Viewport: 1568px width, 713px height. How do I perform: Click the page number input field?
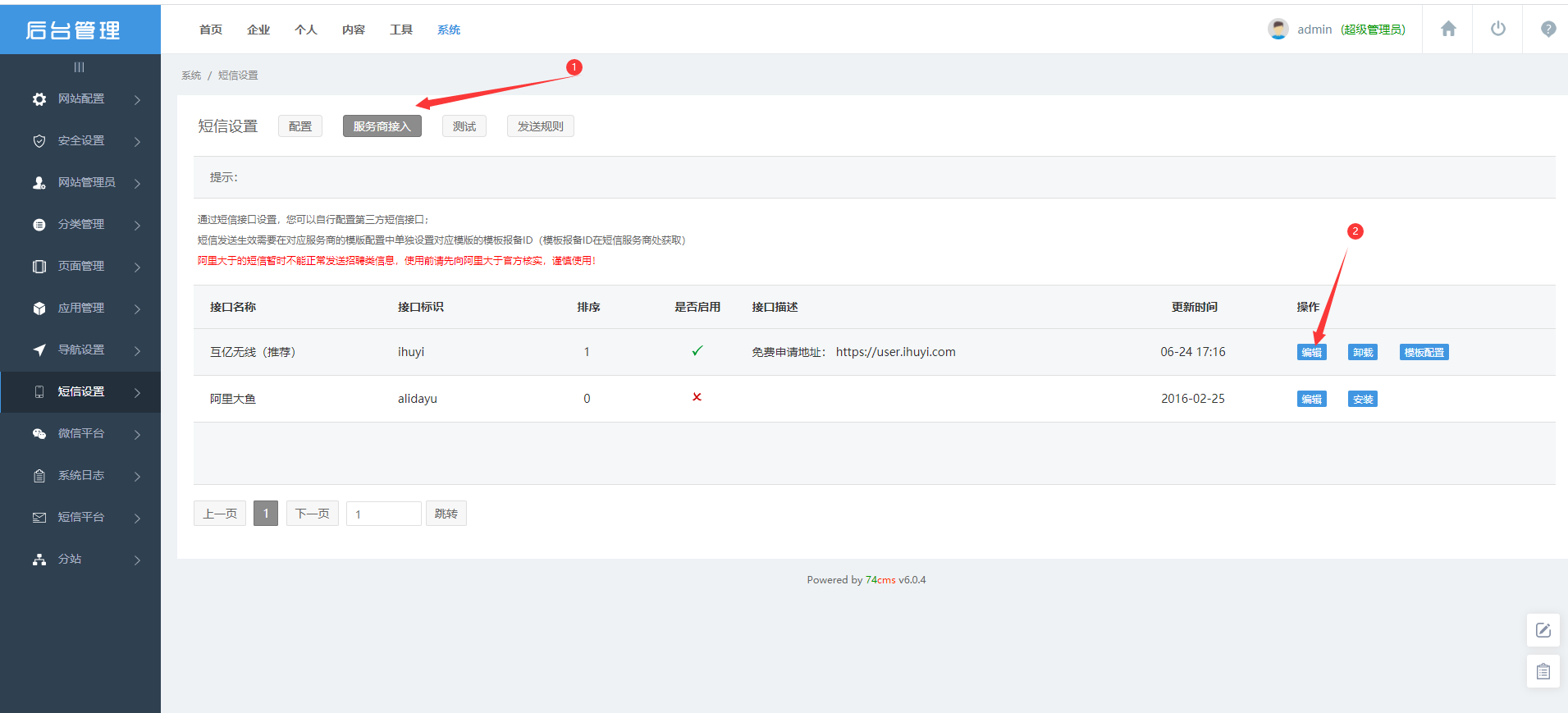383,514
